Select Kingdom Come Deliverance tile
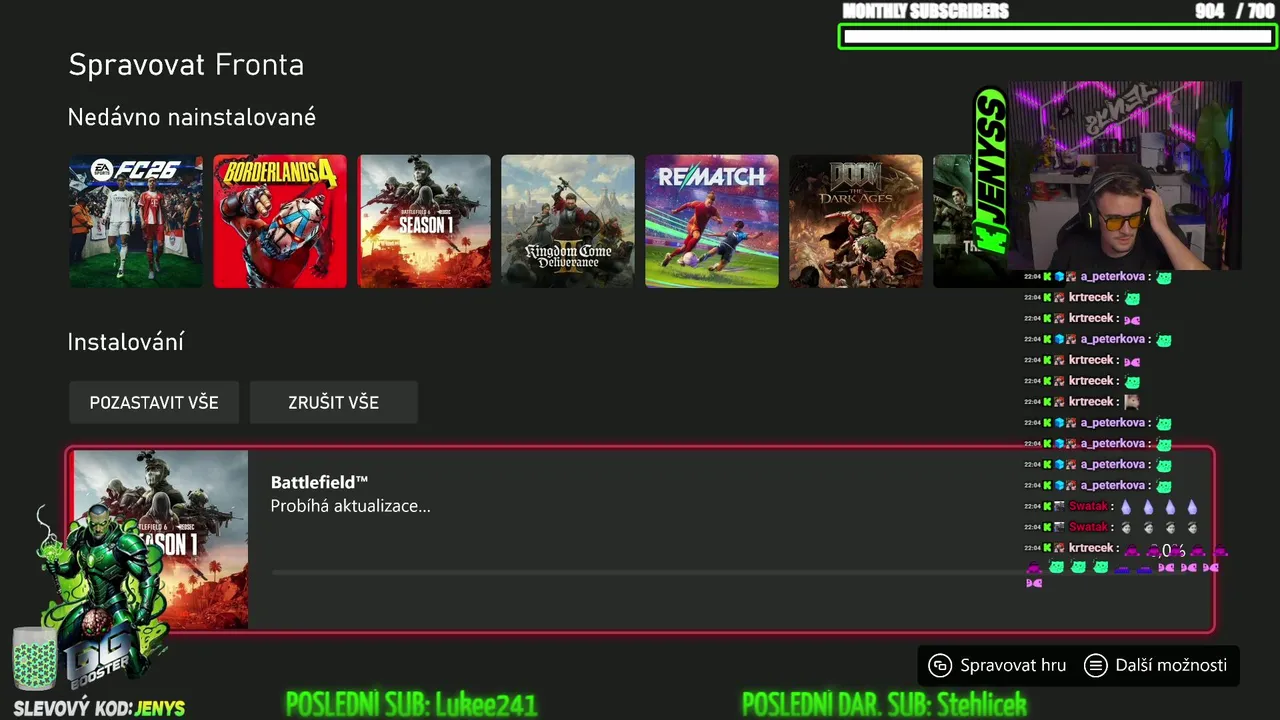Screen dimensions: 1280x720 point(568,221)
